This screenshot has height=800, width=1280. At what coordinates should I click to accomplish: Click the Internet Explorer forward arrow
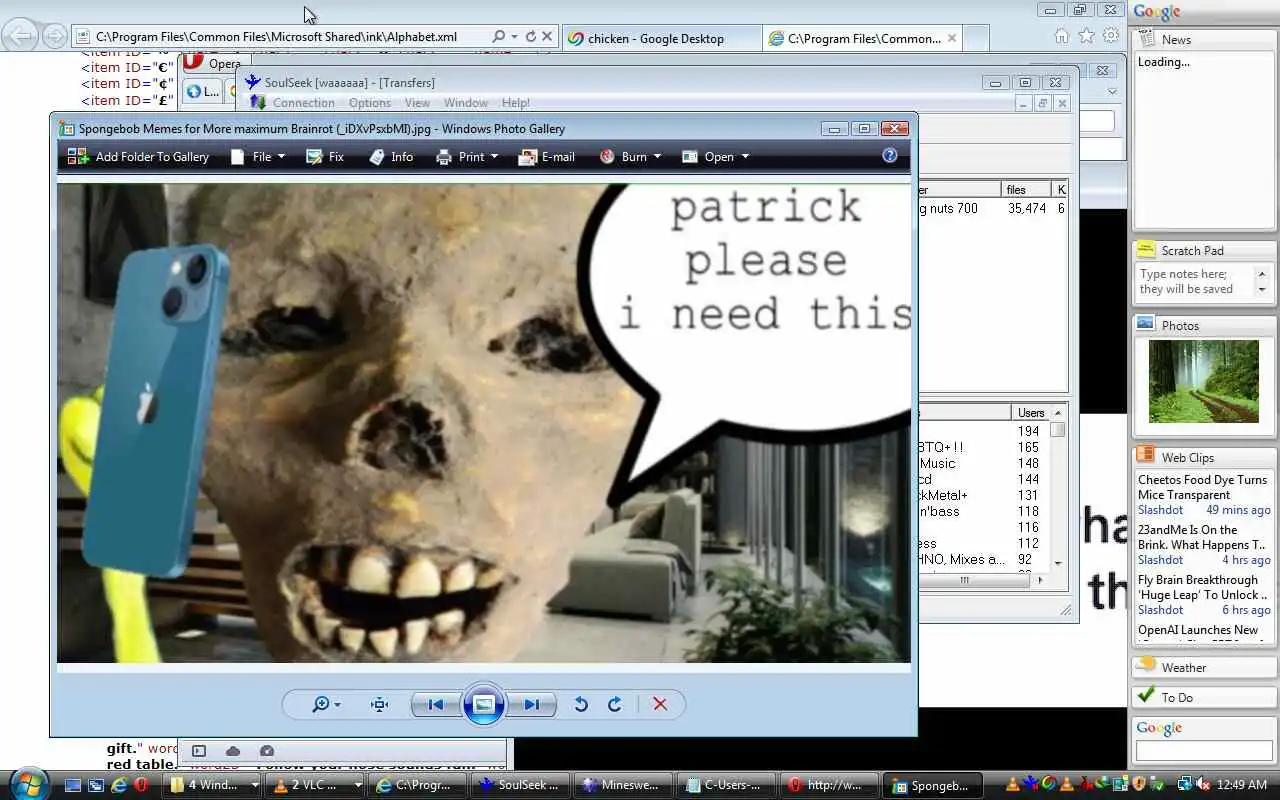(55, 37)
